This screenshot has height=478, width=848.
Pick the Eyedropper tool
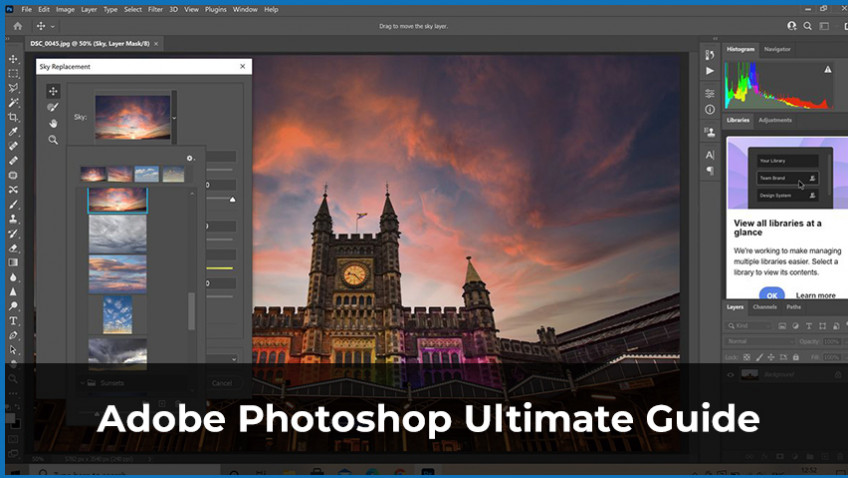tap(13, 132)
